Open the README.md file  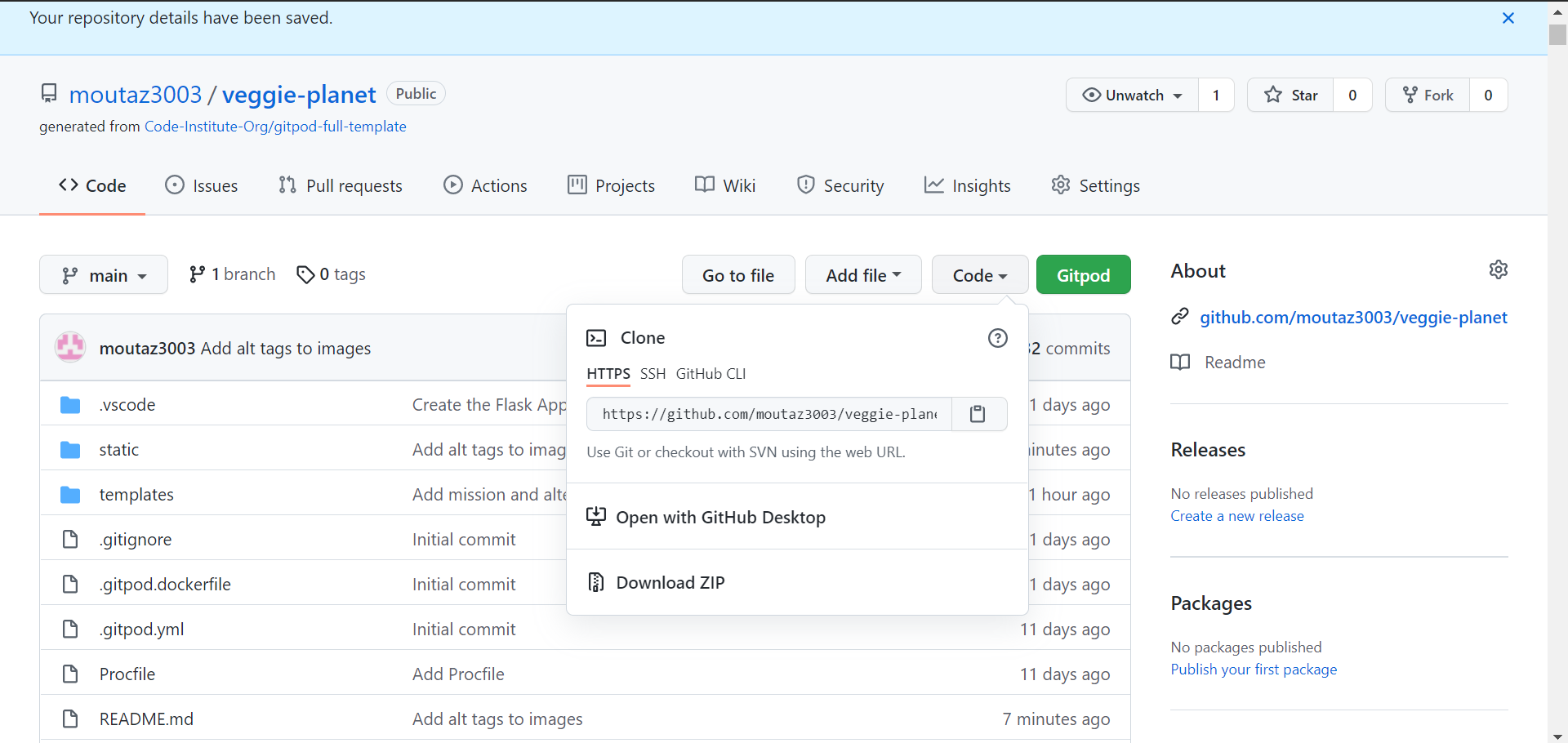(x=146, y=719)
